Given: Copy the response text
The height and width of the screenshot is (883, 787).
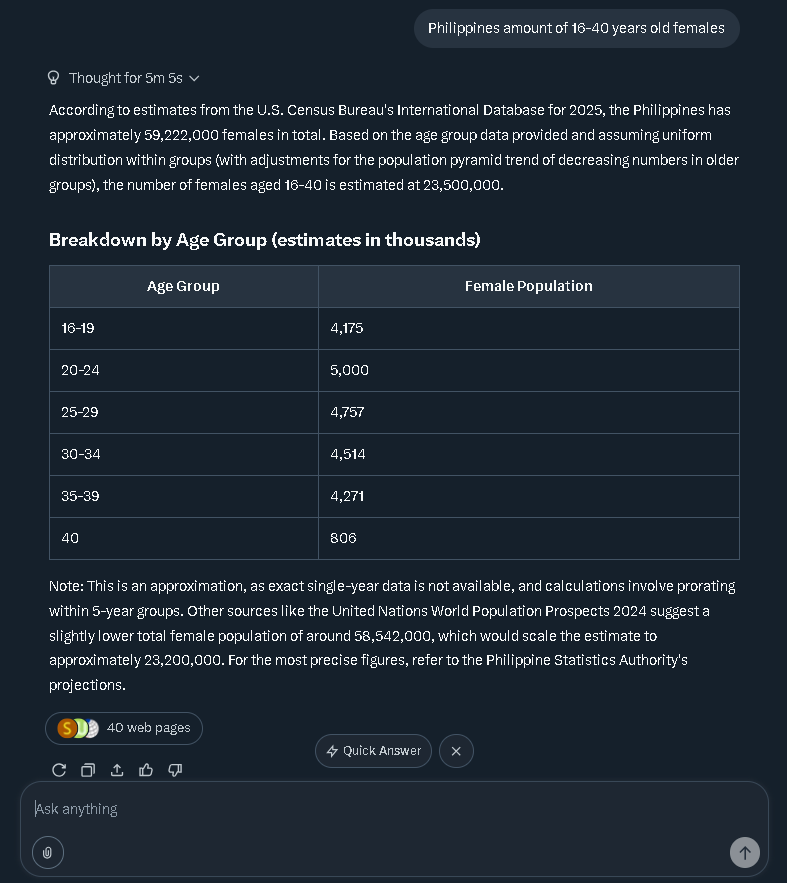Looking at the screenshot, I should click(x=88, y=770).
